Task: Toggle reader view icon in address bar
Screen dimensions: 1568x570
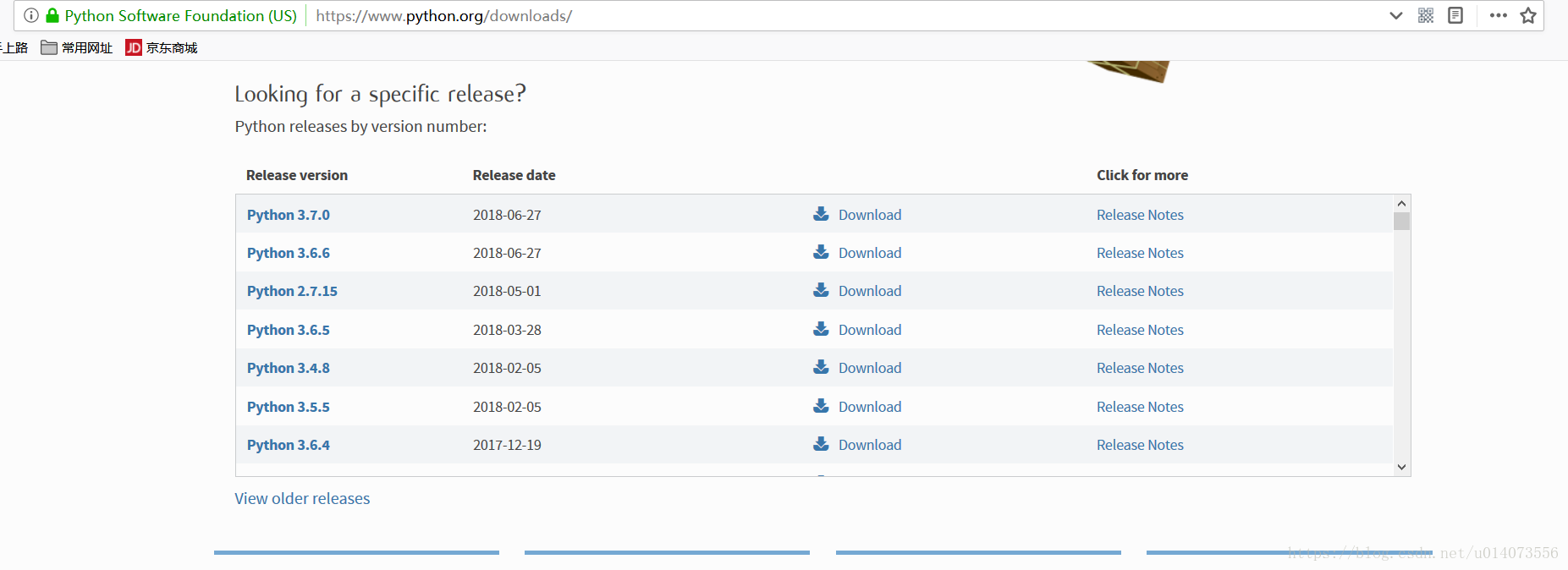Action: point(1455,15)
